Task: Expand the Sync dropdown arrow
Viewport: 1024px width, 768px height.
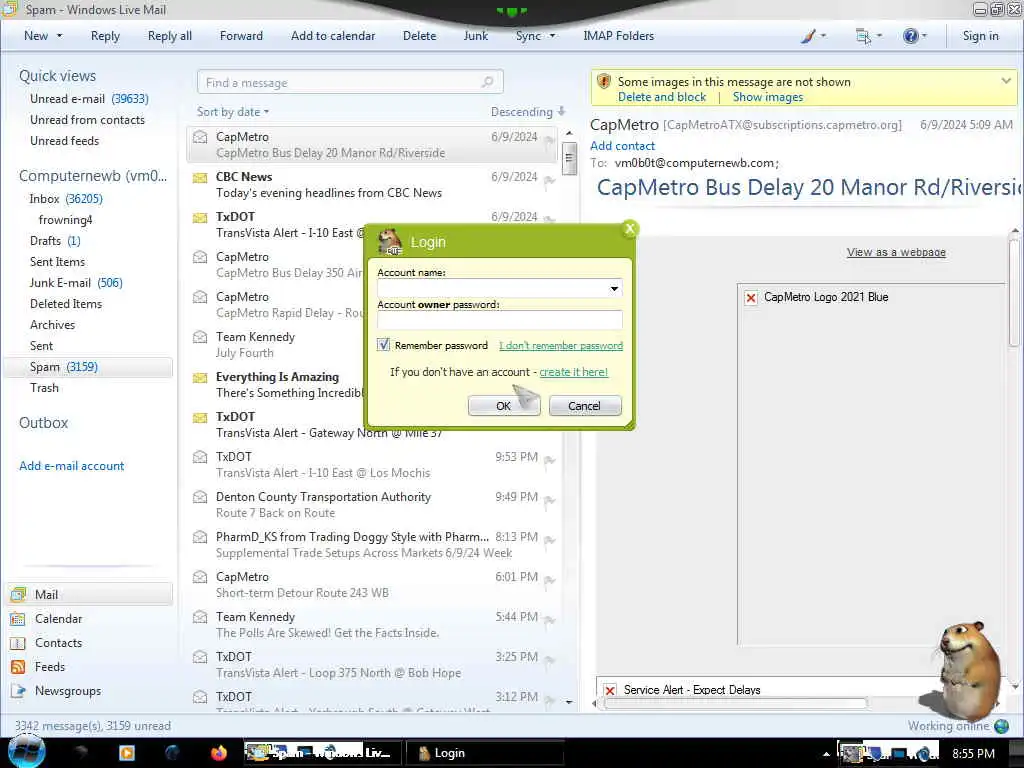Action: click(x=552, y=36)
